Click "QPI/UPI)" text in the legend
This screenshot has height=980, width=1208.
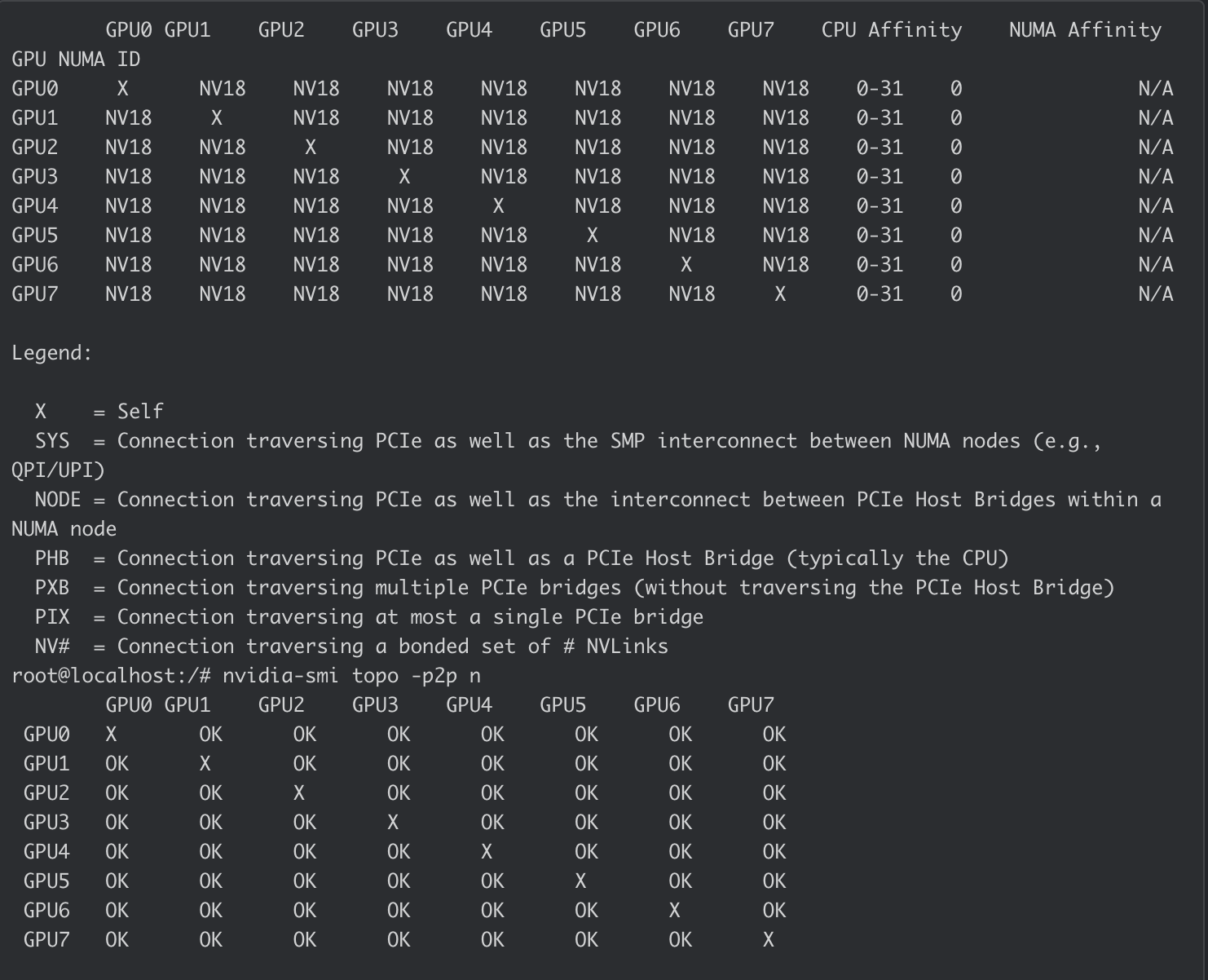coord(58,470)
